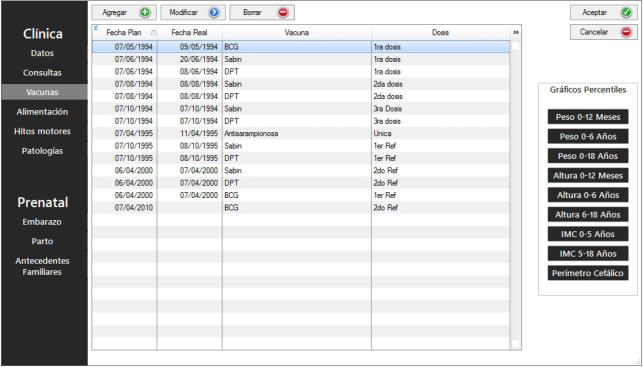Click the table's vertical scrollbar
The width and height of the screenshot is (643, 367).
coord(515,195)
